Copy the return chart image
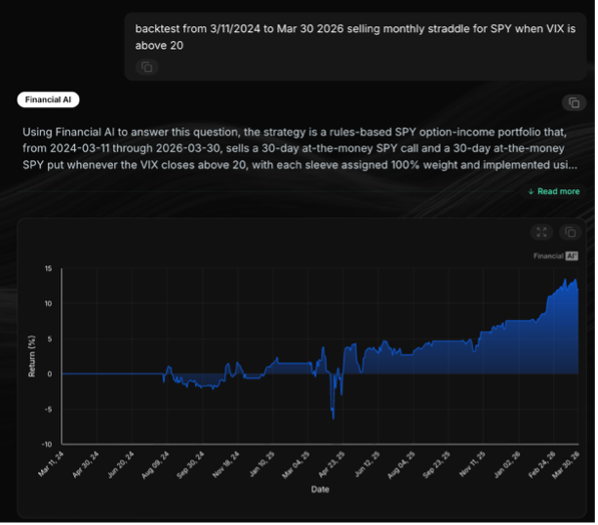Screen dimensions: 598x525 570,232
